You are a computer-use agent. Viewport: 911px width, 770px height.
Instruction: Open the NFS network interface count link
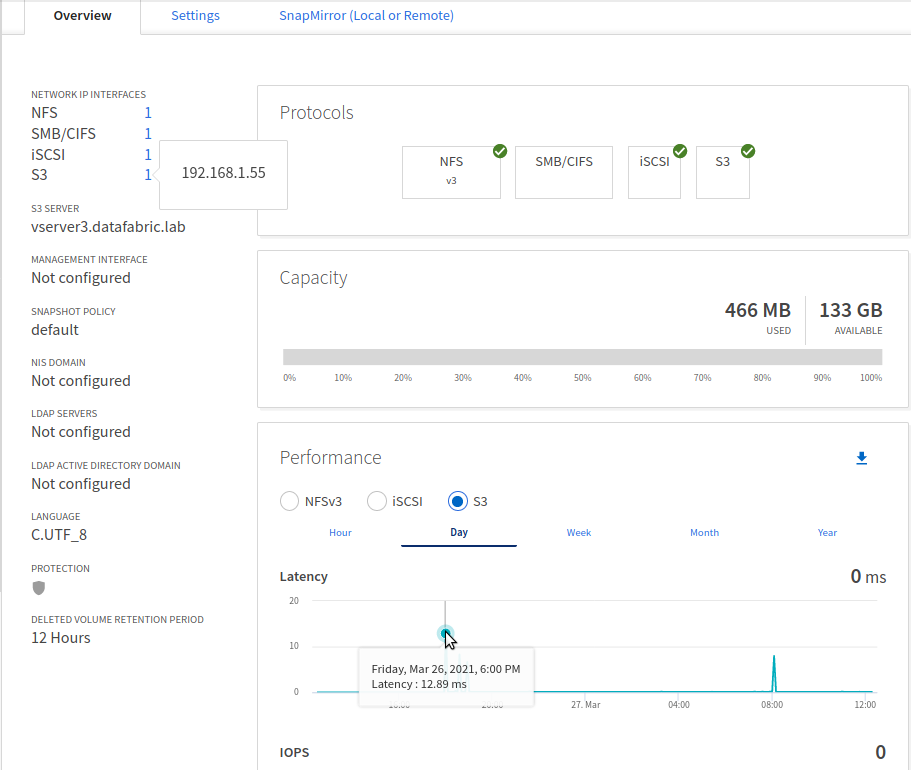pyautogui.click(x=148, y=113)
